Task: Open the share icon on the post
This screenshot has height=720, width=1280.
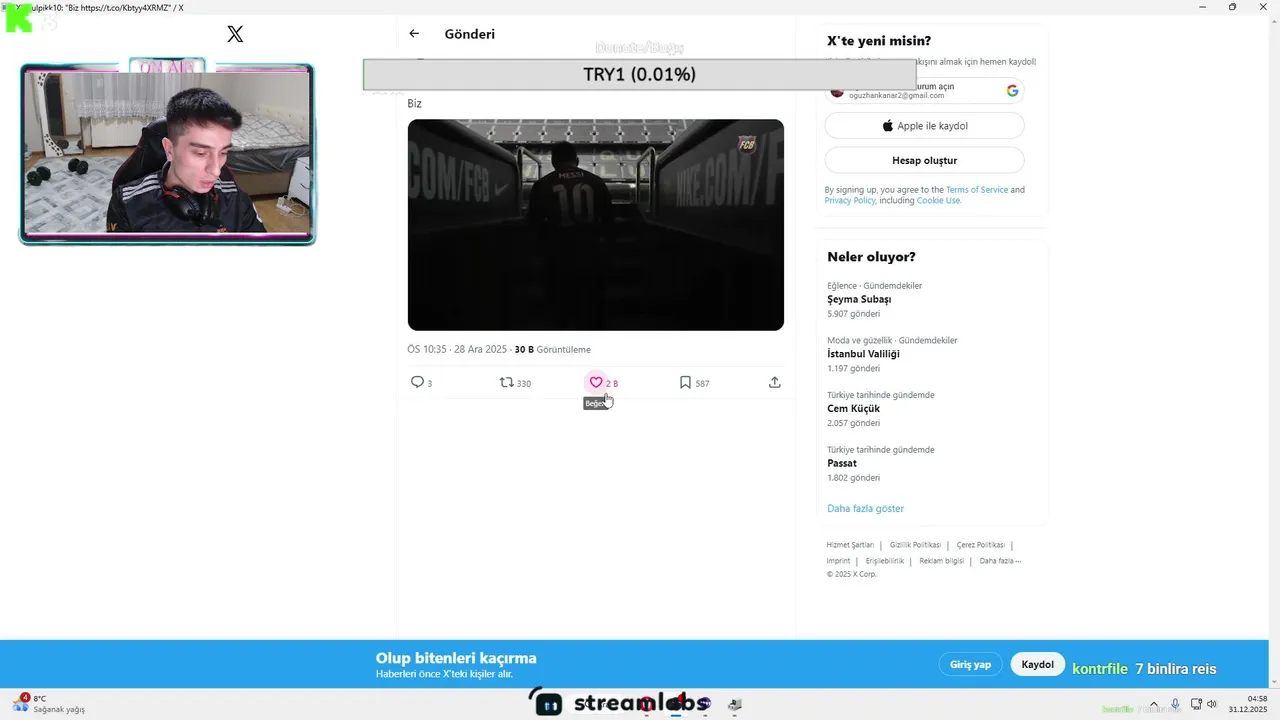Action: pos(774,382)
